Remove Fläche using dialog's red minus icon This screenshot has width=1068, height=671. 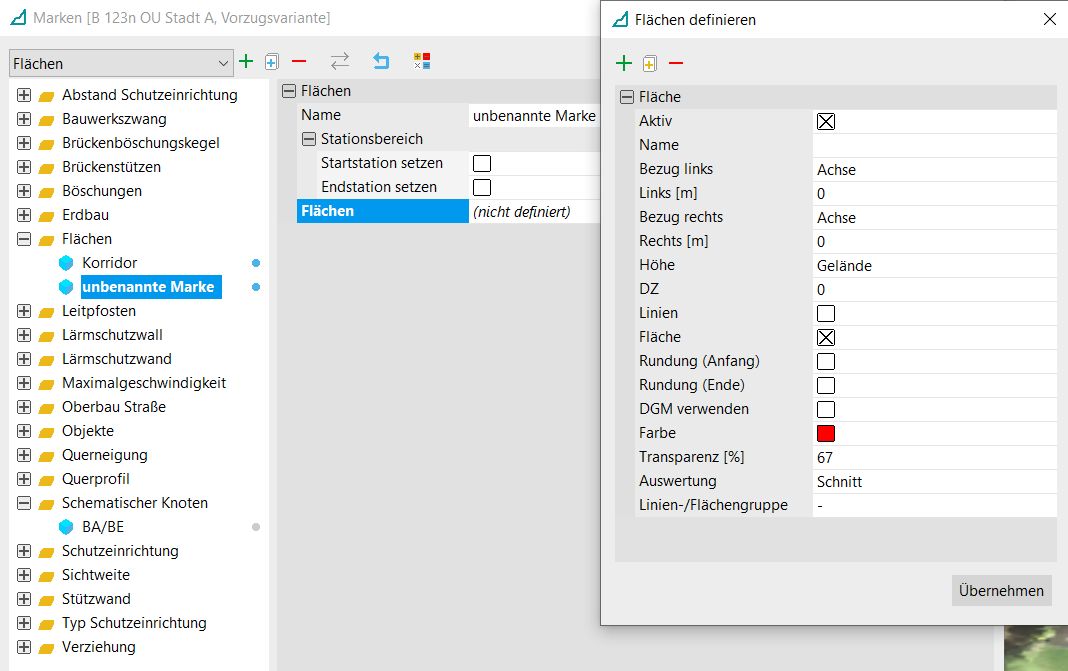point(676,64)
